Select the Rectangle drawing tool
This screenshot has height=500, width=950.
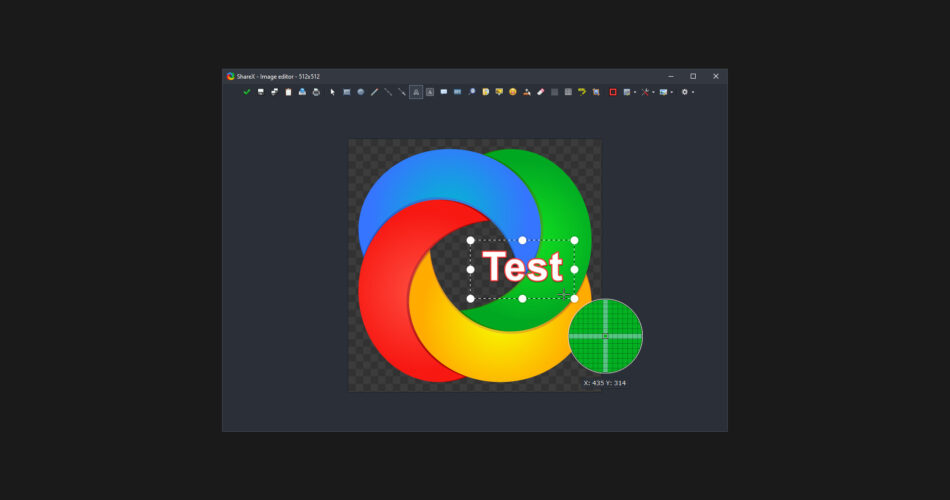tap(347, 92)
